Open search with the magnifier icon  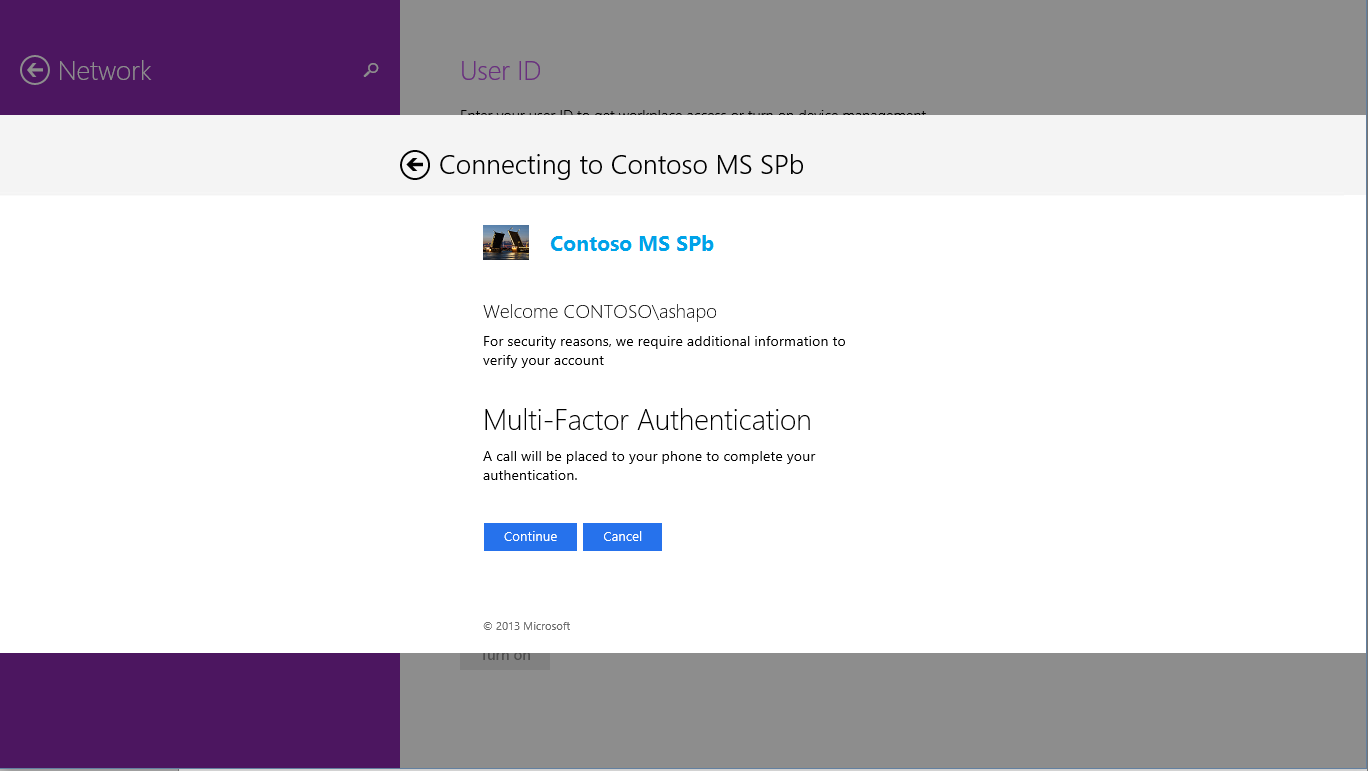pos(371,70)
